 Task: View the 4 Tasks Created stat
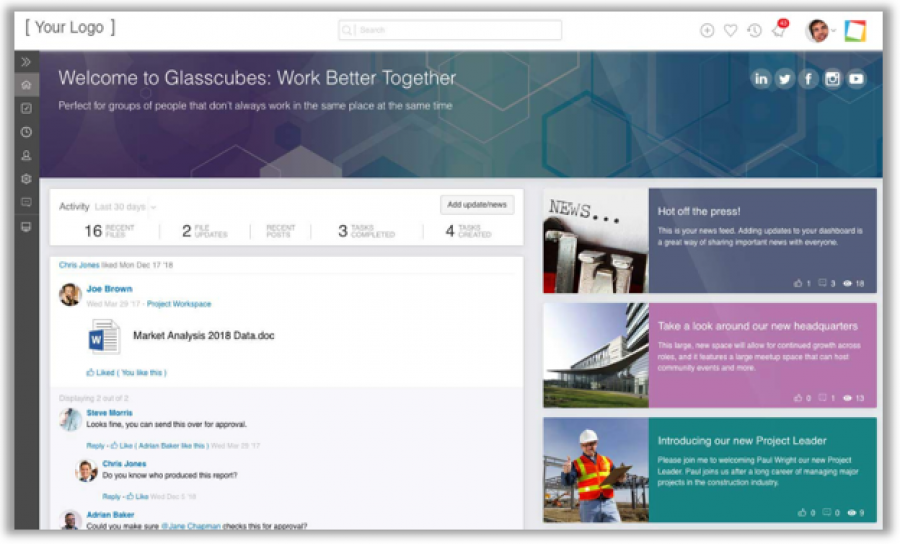click(x=468, y=231)
